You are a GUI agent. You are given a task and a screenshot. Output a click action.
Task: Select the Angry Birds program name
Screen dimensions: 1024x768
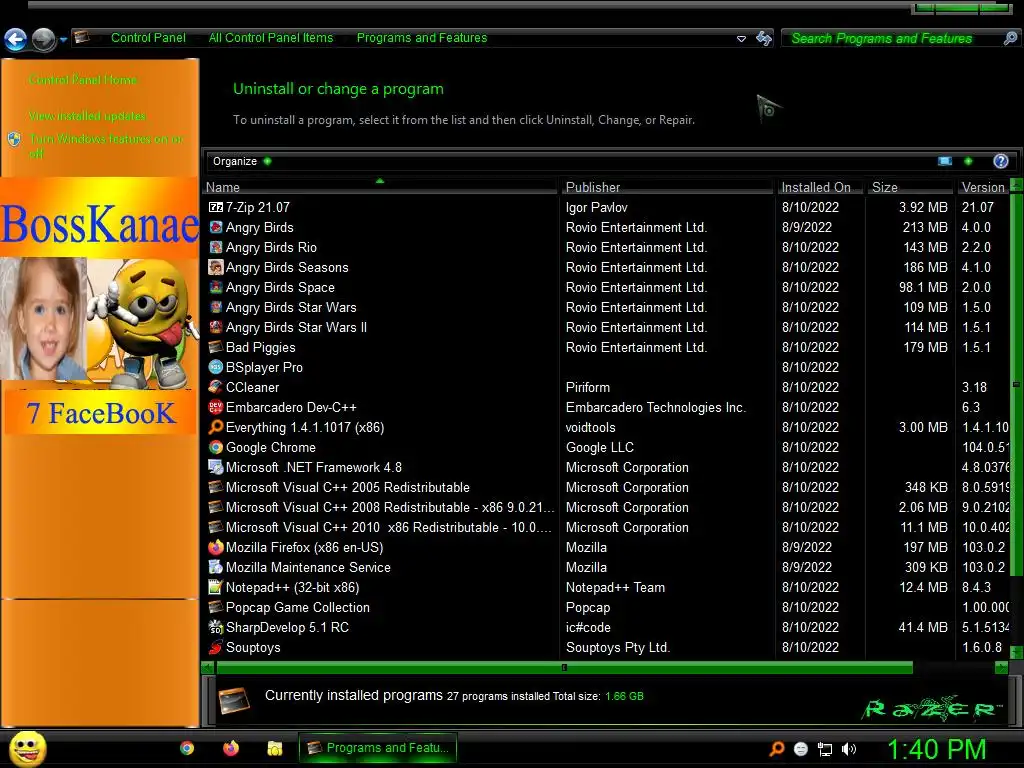coord(259,227)
